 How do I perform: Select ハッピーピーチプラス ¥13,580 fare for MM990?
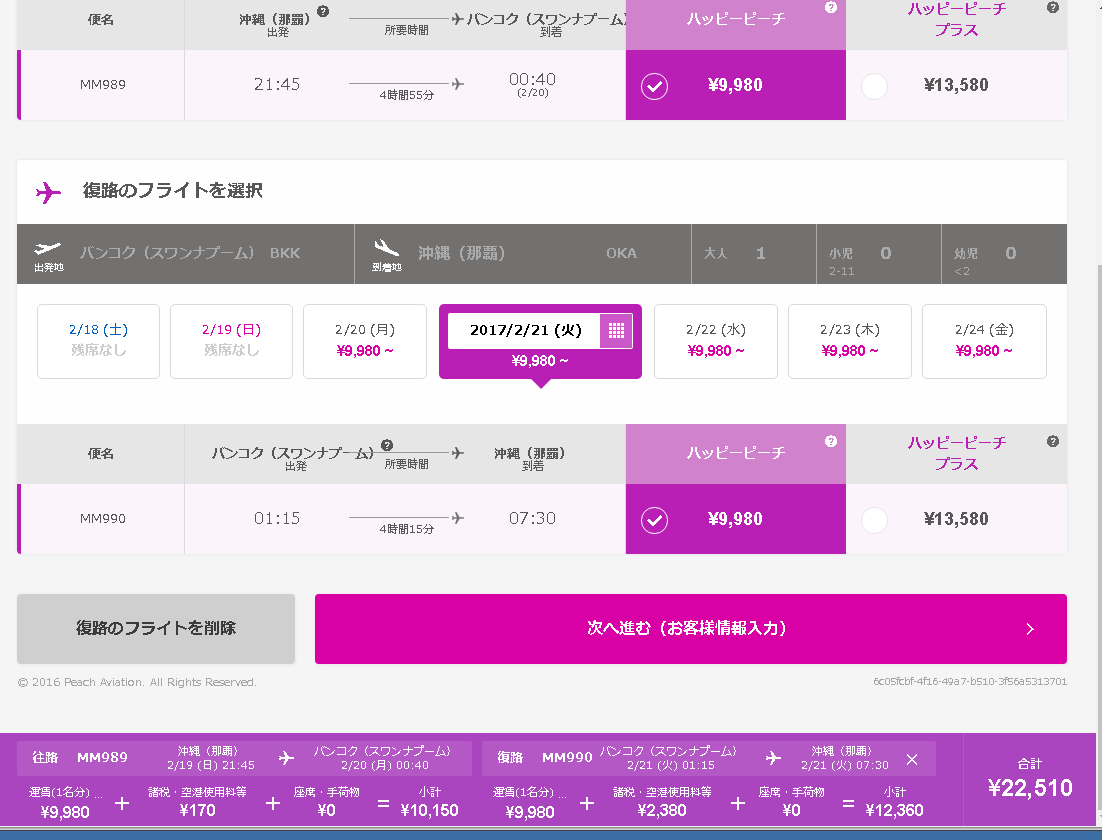(956, 519)
